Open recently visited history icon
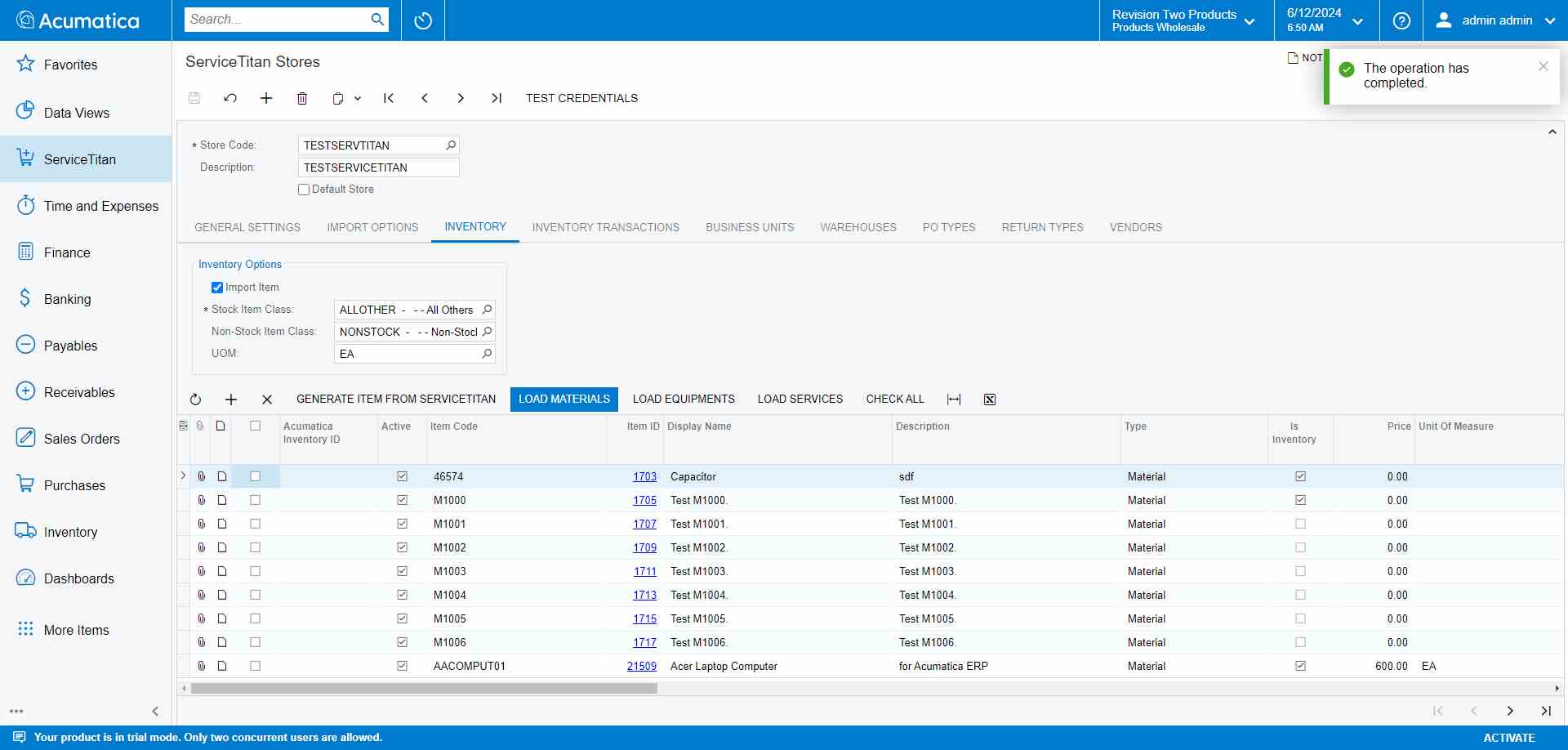The height and width of the screenshot is (750, 1568). pos(423,20)
